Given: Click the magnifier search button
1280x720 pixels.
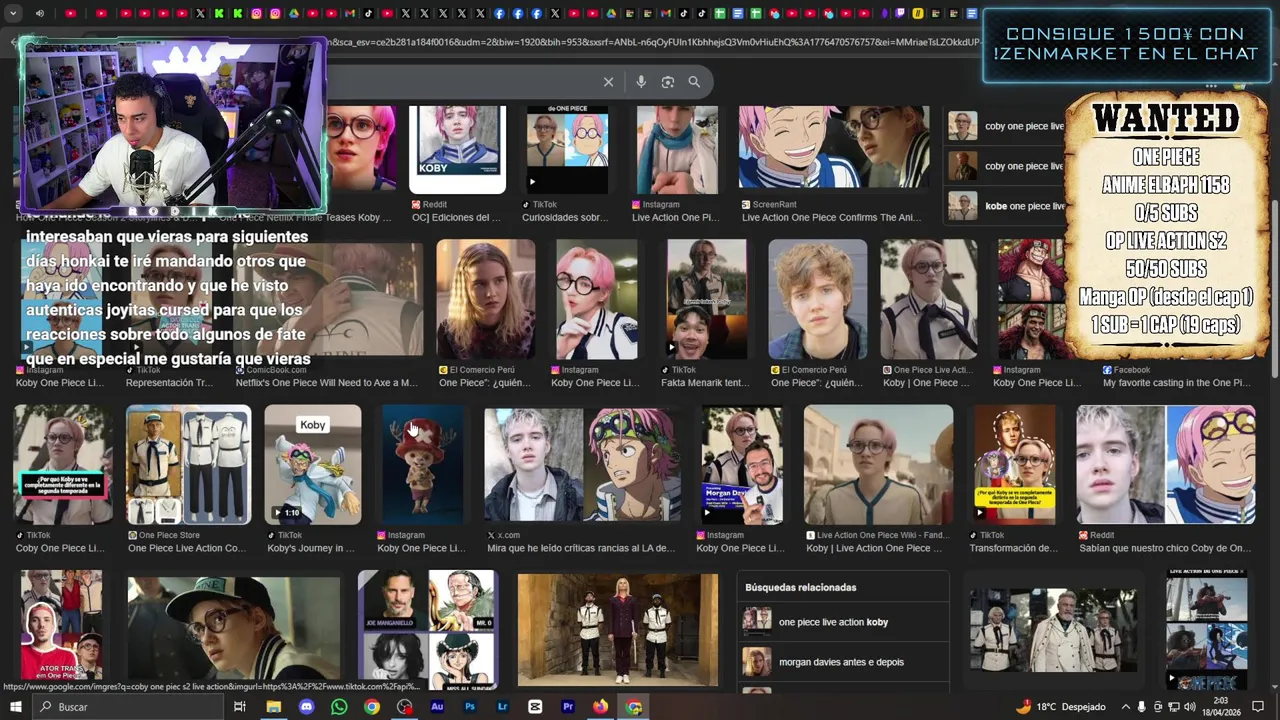Looking at the screenshot, I should (x=694, y=82).
